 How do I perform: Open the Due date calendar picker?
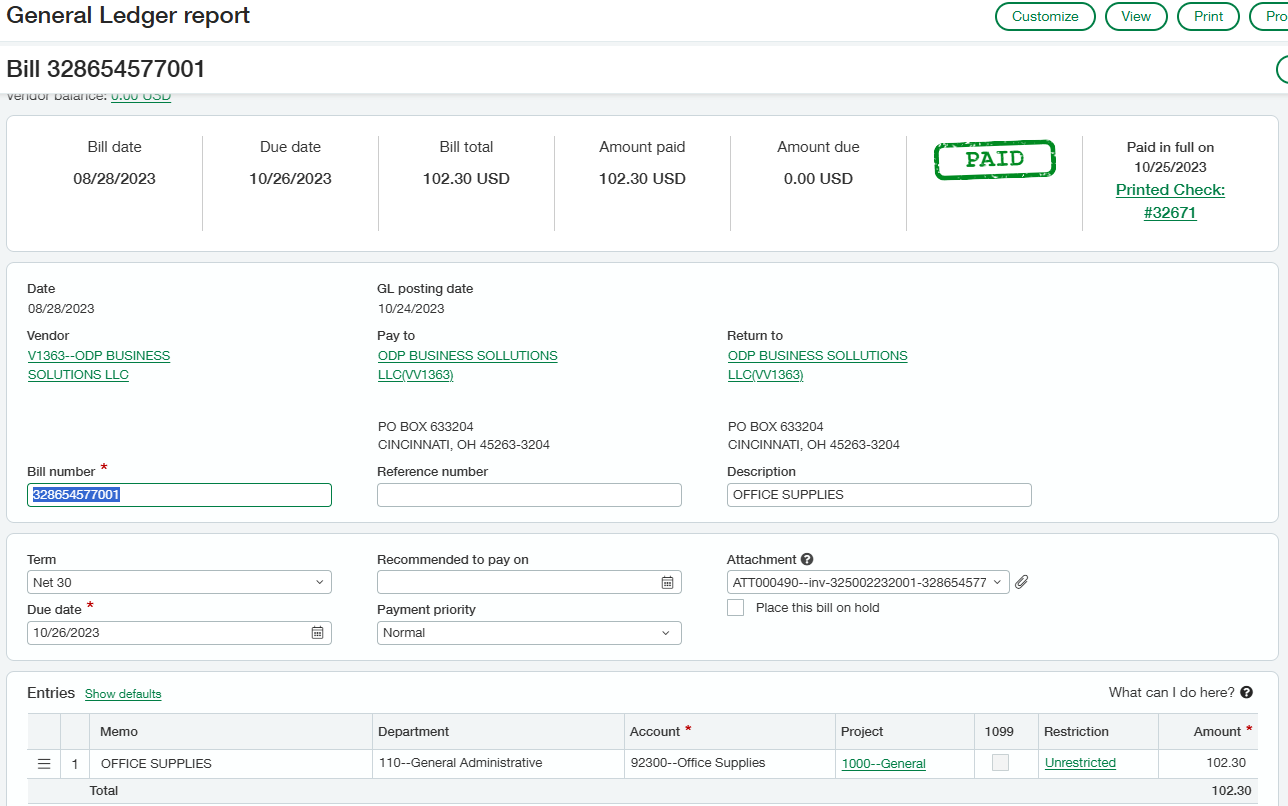[318, 632]
